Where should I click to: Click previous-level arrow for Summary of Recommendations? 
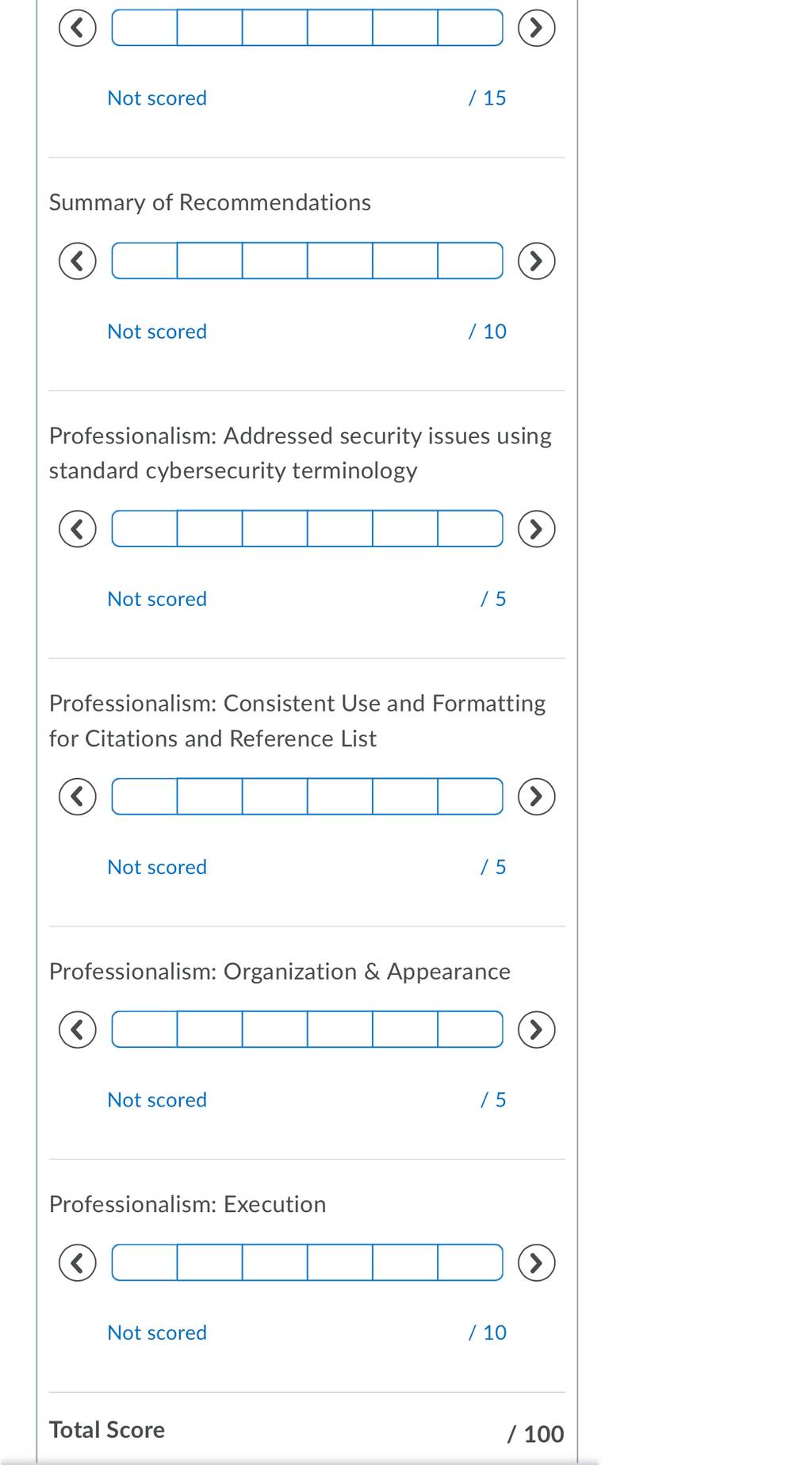[78, 261]
